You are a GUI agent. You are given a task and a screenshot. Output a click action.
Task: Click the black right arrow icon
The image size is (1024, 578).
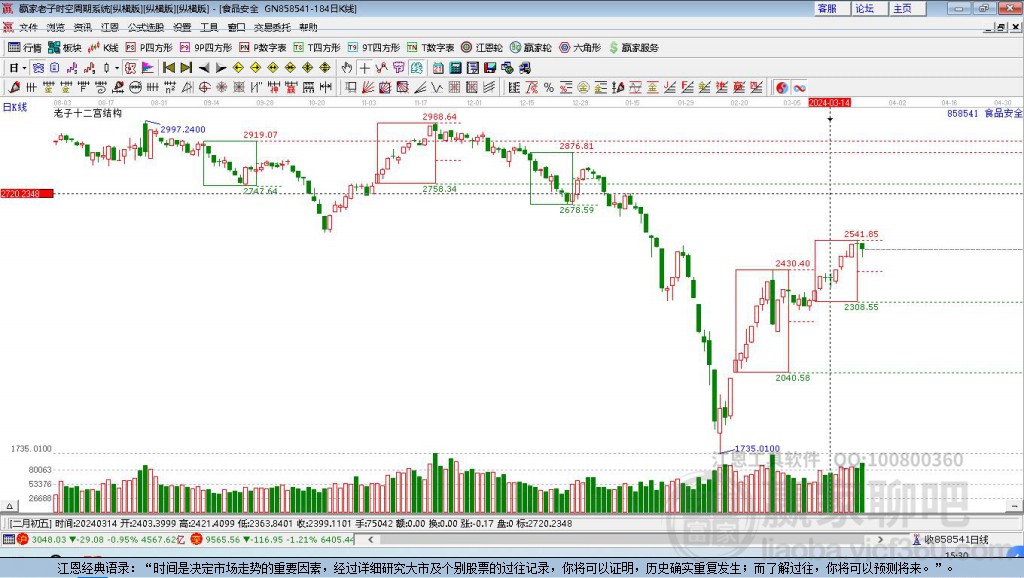click(221, 68)
